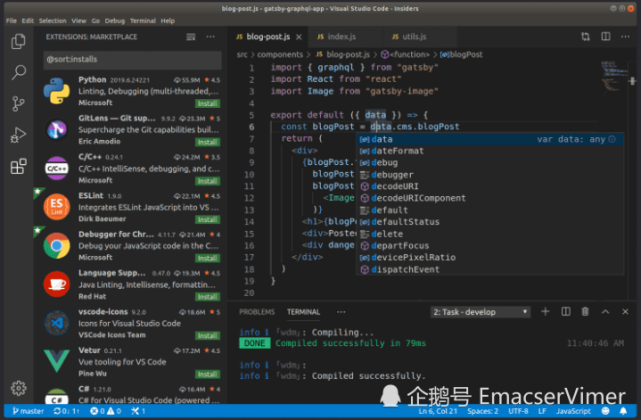Select the TERMINAL panel tab
Screen dimensions: 641x420
[x=303, y=312]
